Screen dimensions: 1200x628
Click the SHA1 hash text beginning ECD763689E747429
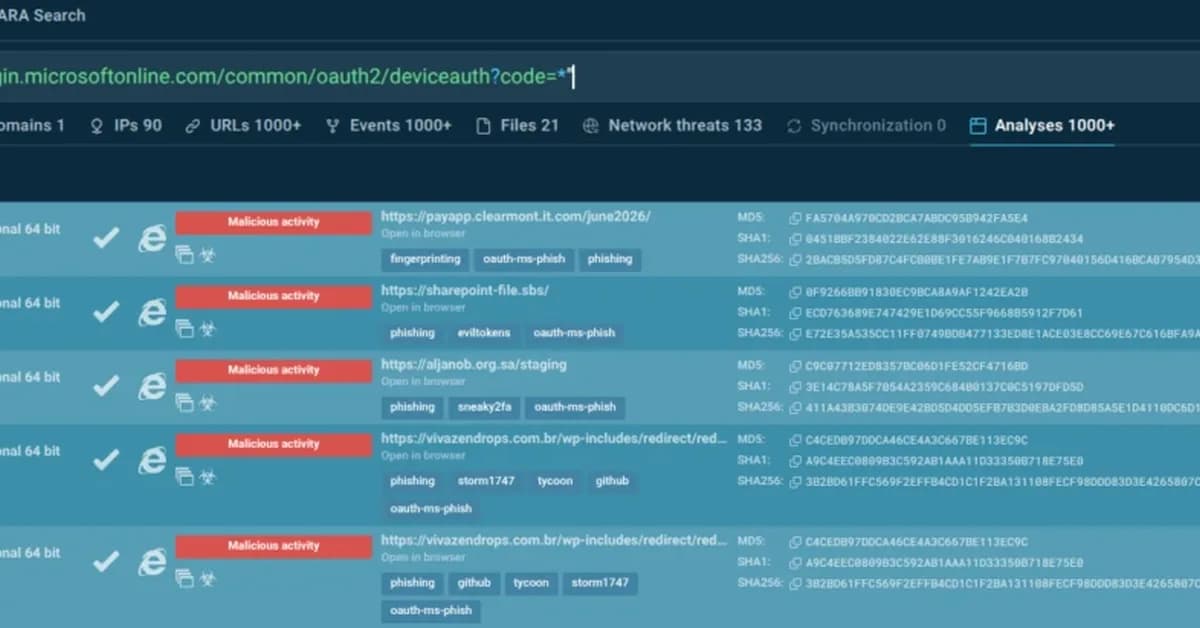click(x=943, y=313)
